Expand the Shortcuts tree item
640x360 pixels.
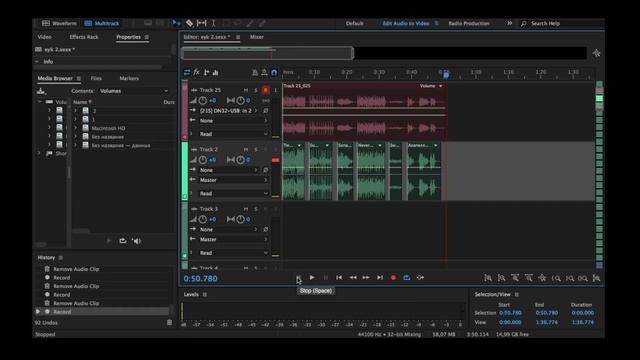click(x=40, y=153)
